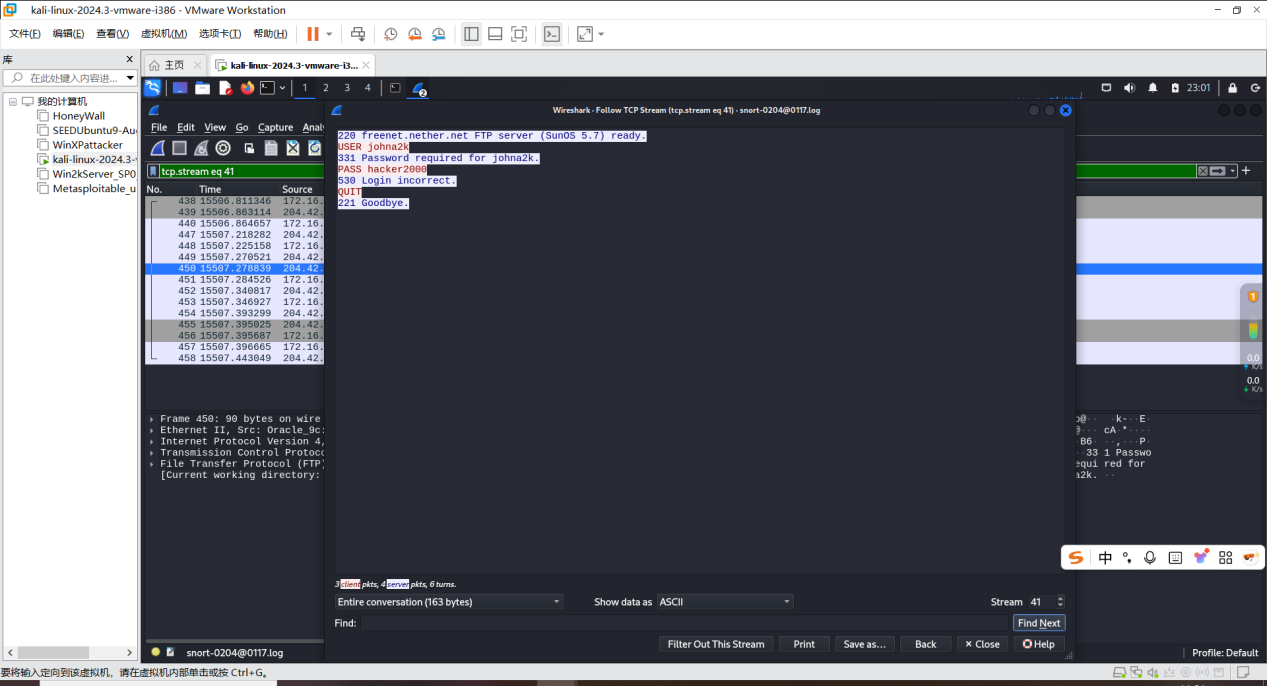This screenshot has height=686, width=1267.
Task: Toggle VMware library sidebar view
Action: [471, 34]
